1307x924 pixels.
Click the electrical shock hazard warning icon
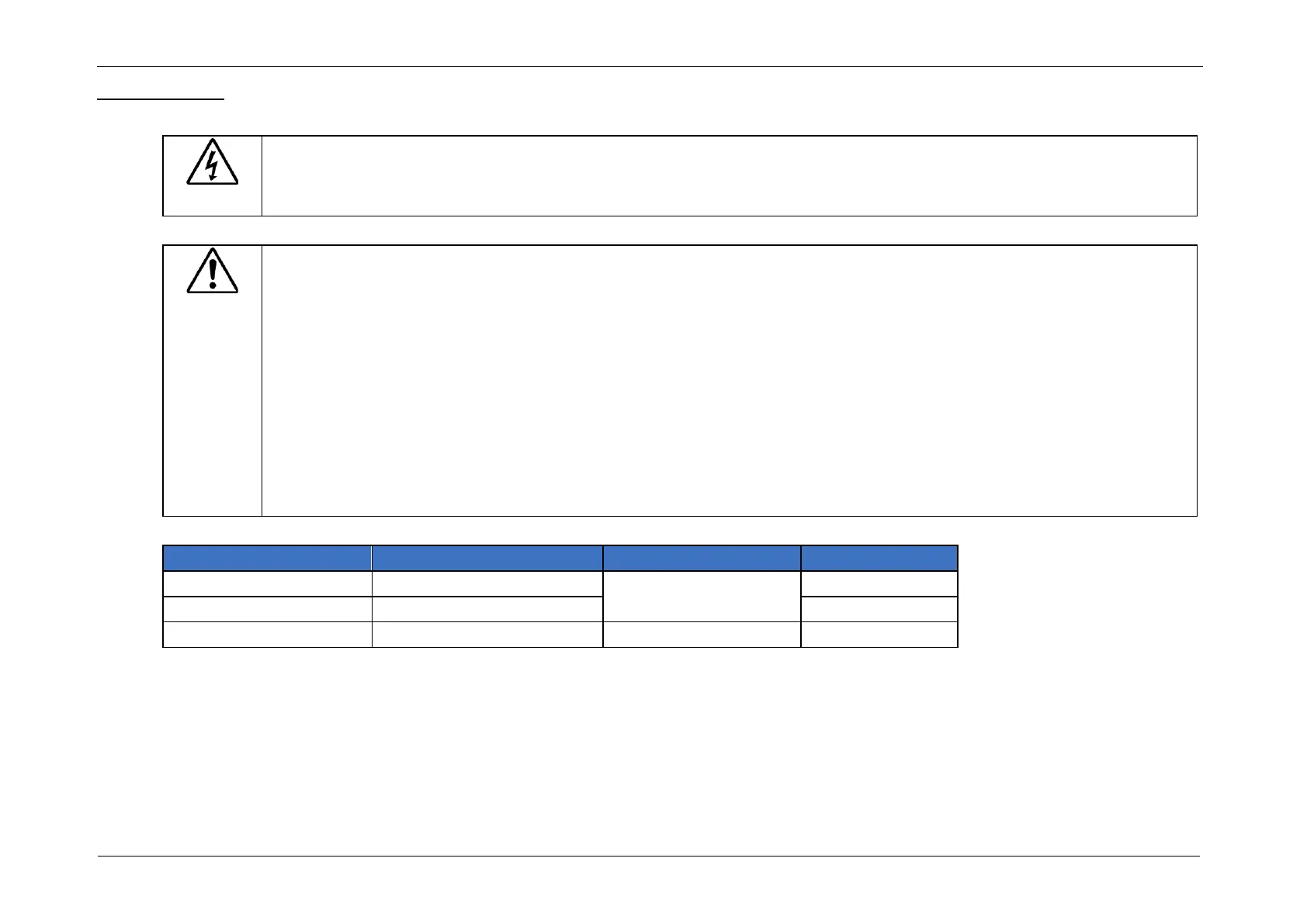[212, 162]
